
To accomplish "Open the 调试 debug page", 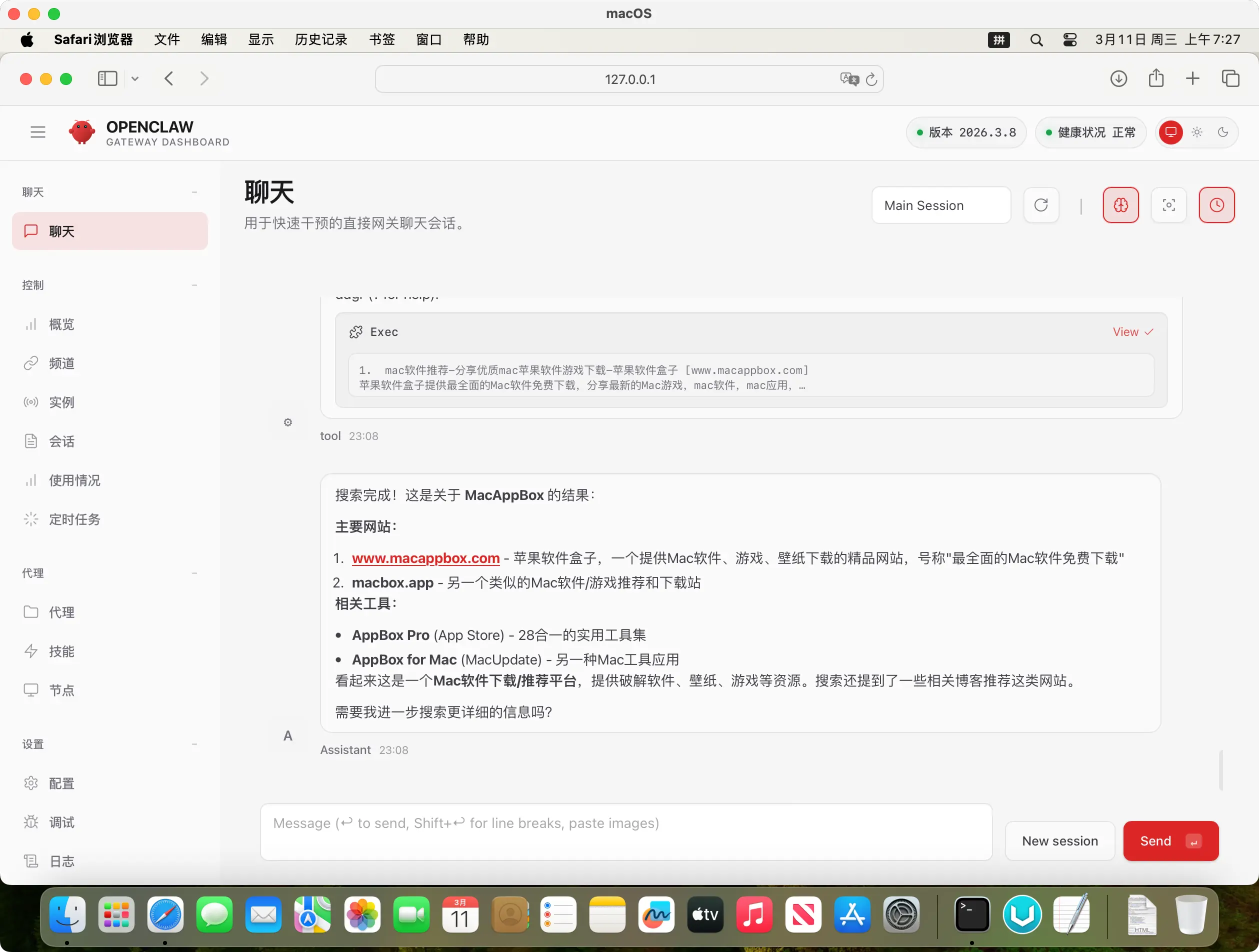I will [x=110, y=822].
